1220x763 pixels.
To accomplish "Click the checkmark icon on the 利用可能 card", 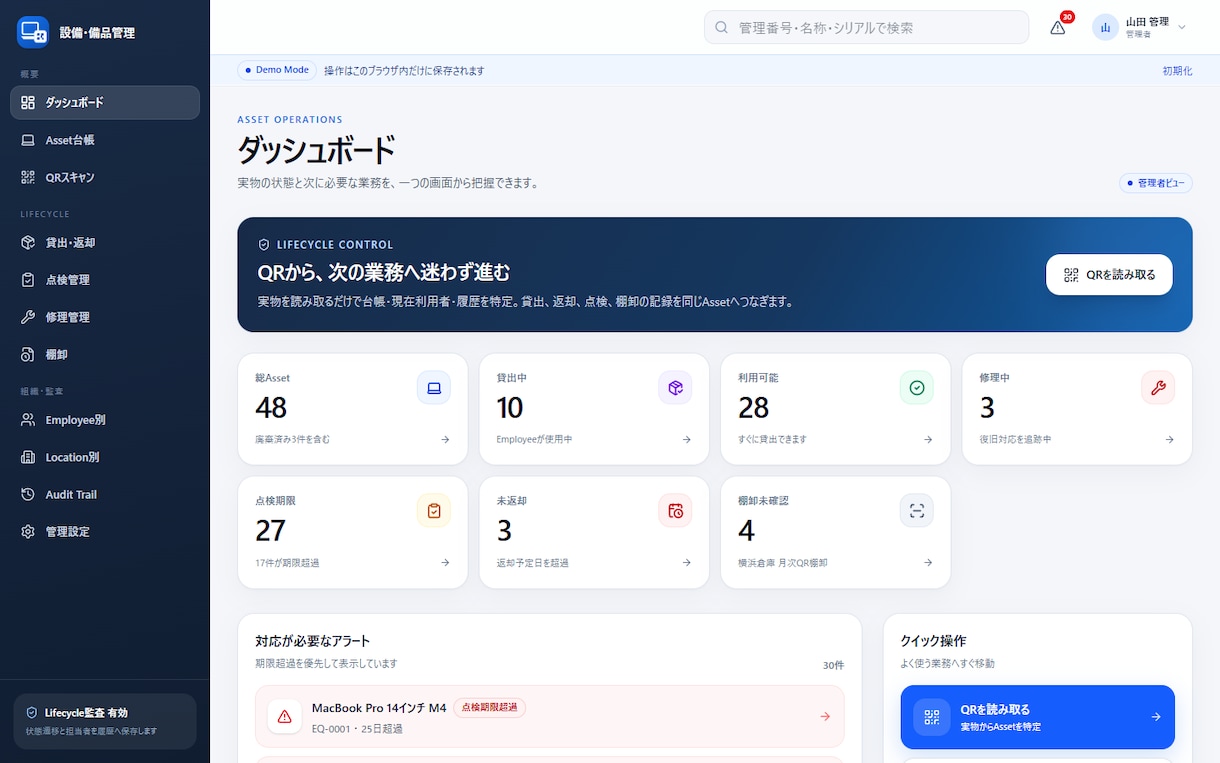I will pos(917,388).
